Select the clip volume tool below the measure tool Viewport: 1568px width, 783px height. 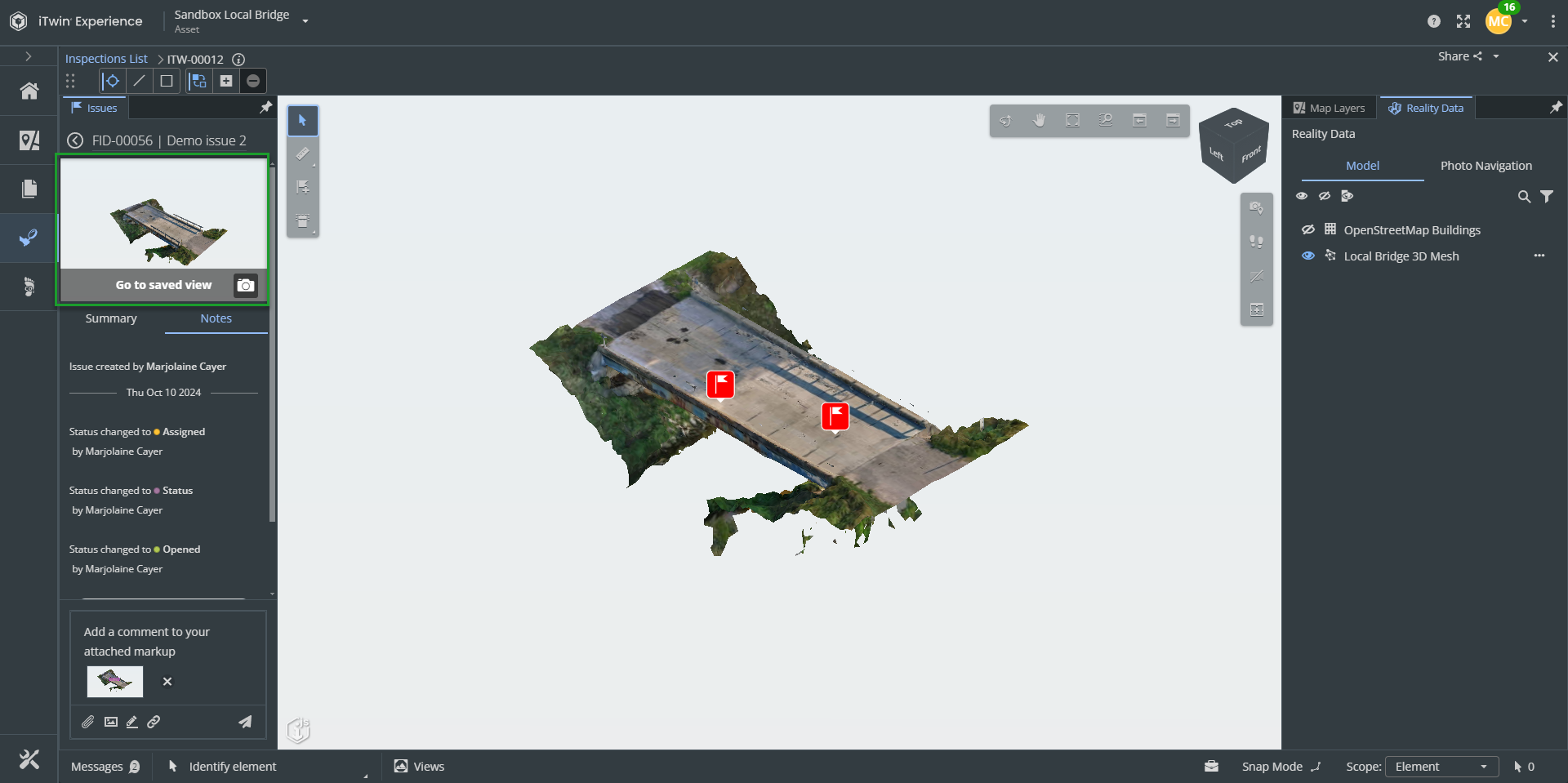(x=303, y=220)
